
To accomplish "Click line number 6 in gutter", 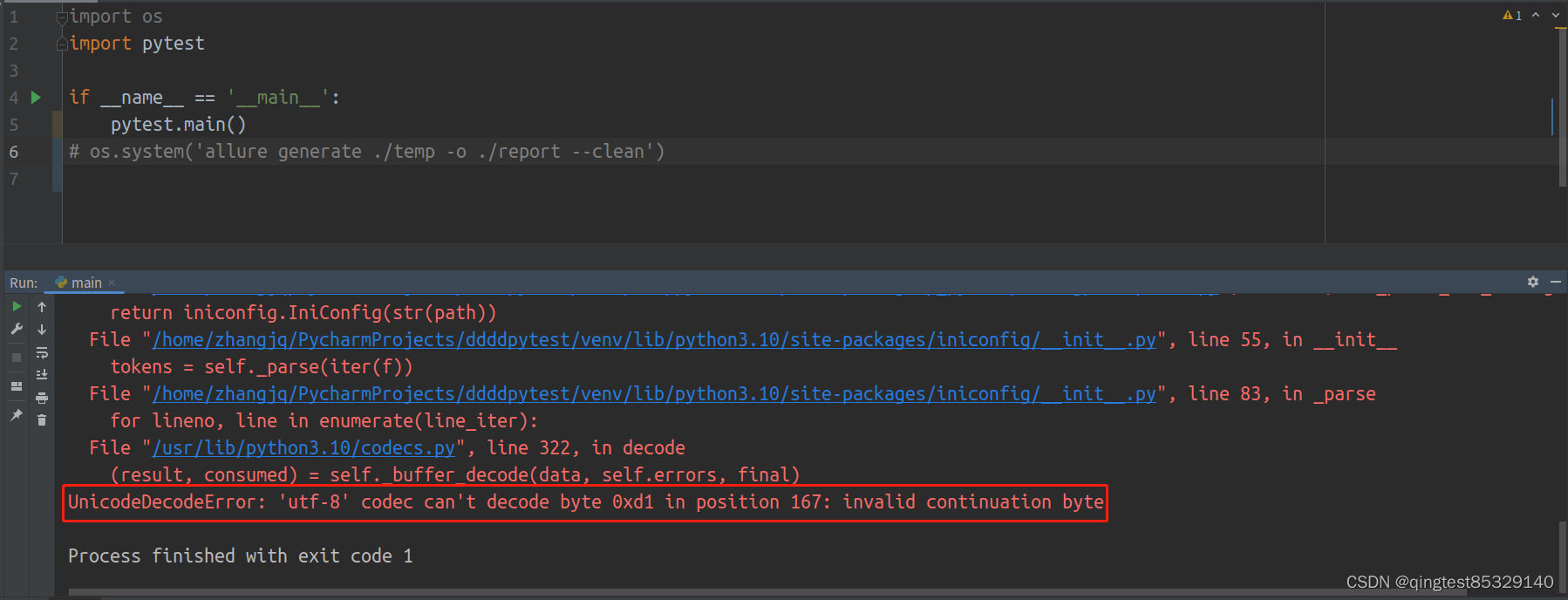I will [14, 152].
